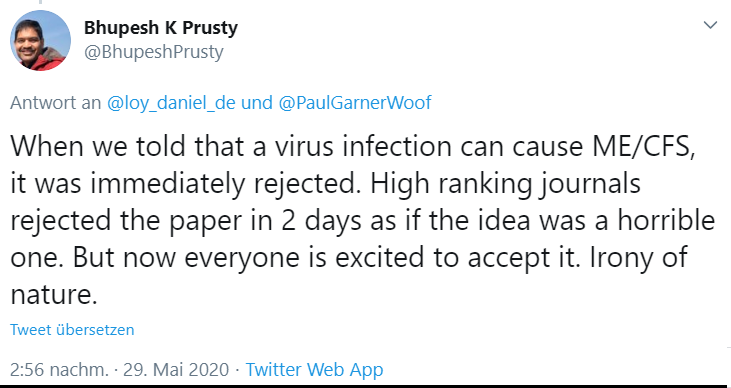731x388 pixels.
Task: Open the Twitter Web App source link
Action: click(x=314, y=370)
